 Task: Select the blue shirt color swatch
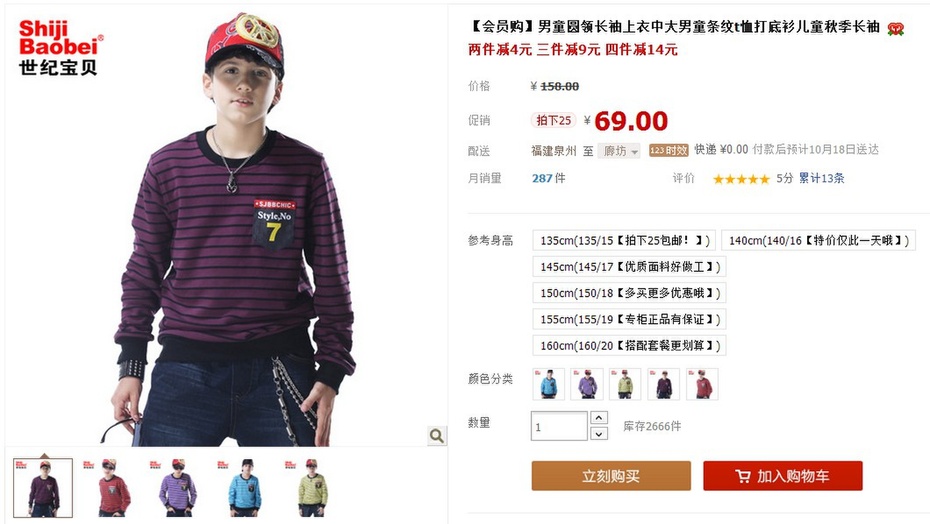pyautogui.click(x=549, y=383)
